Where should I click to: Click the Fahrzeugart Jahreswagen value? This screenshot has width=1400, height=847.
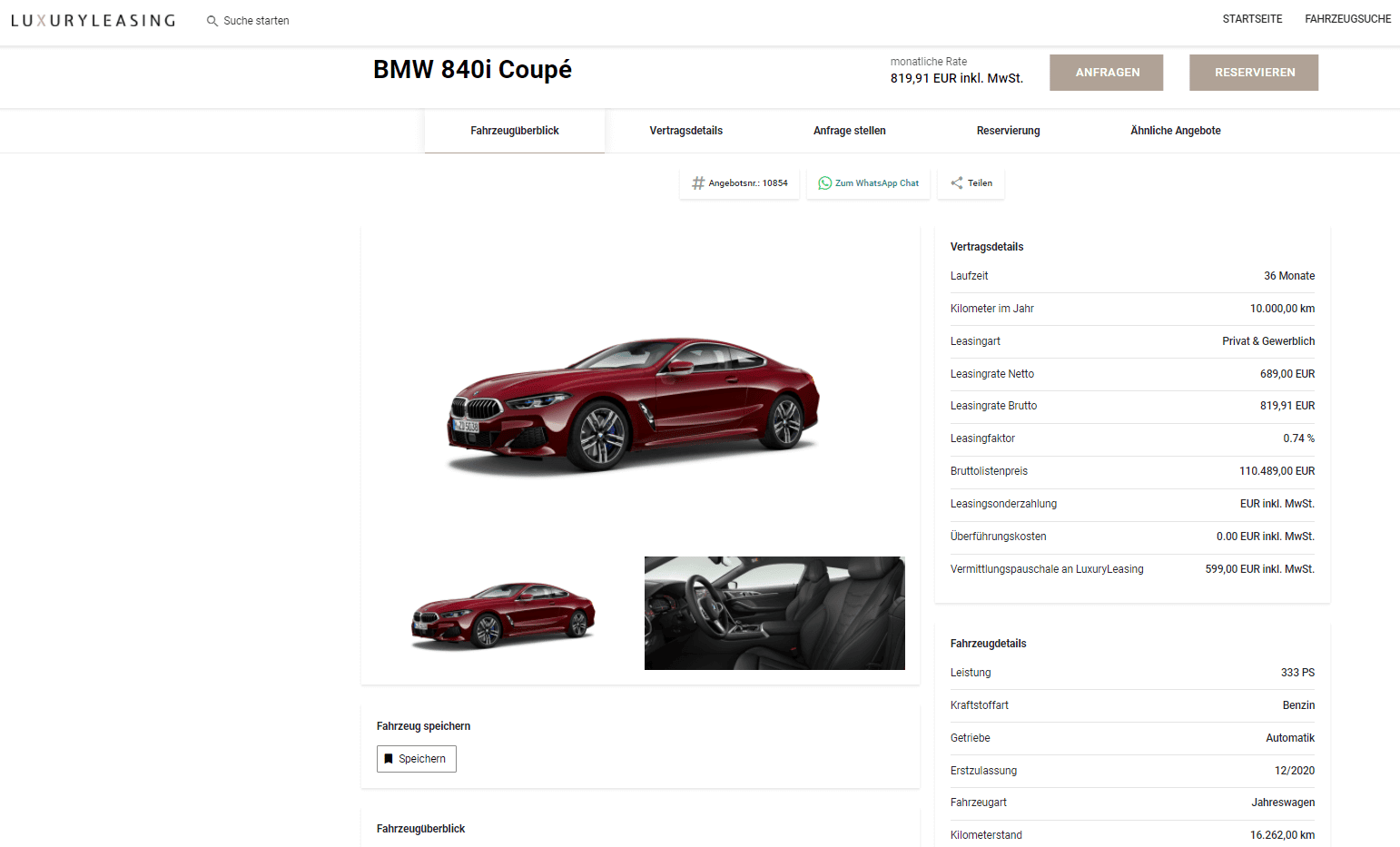point(1283,803)
